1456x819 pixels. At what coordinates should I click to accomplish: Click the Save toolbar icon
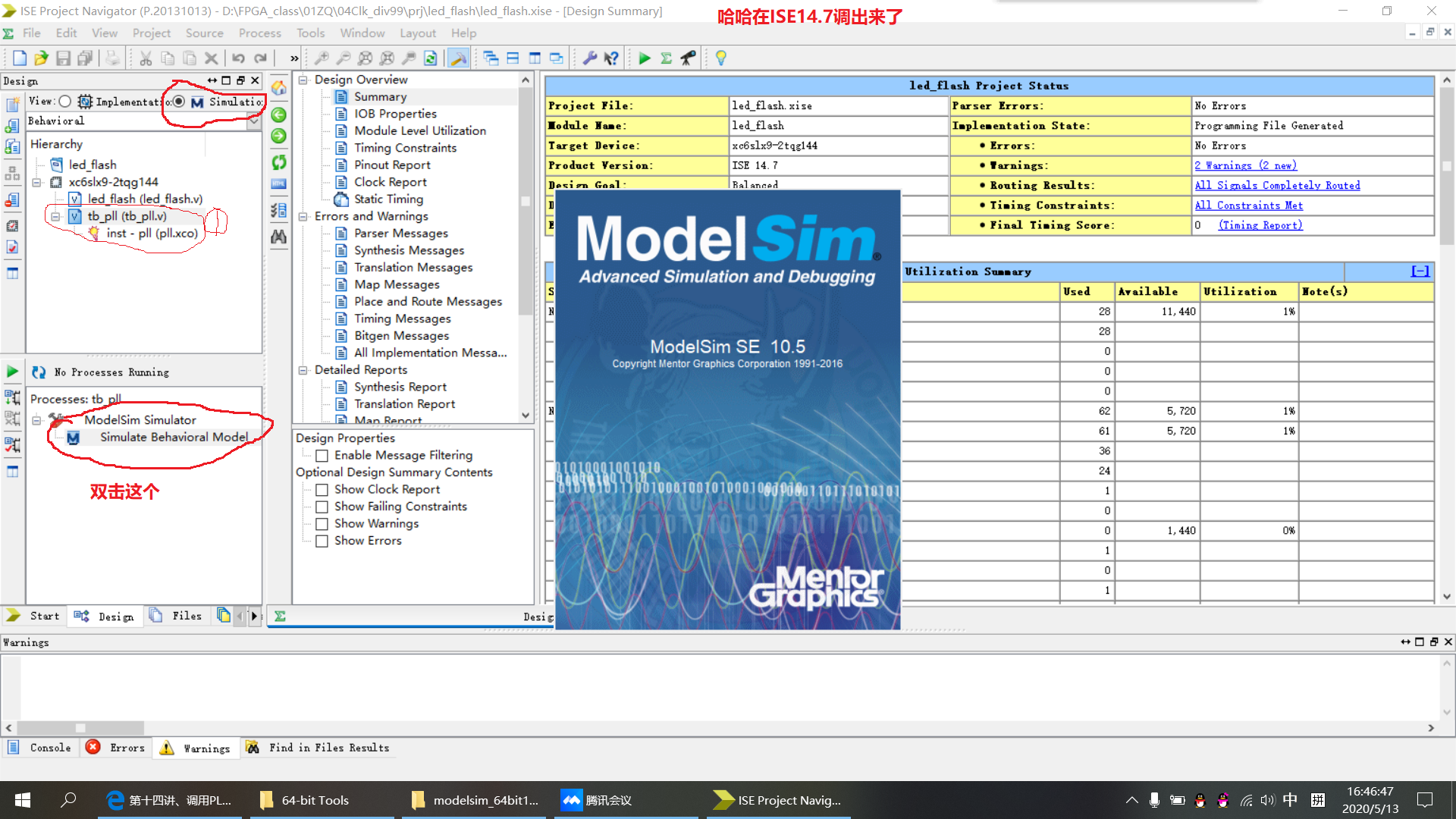coord(64,58)
